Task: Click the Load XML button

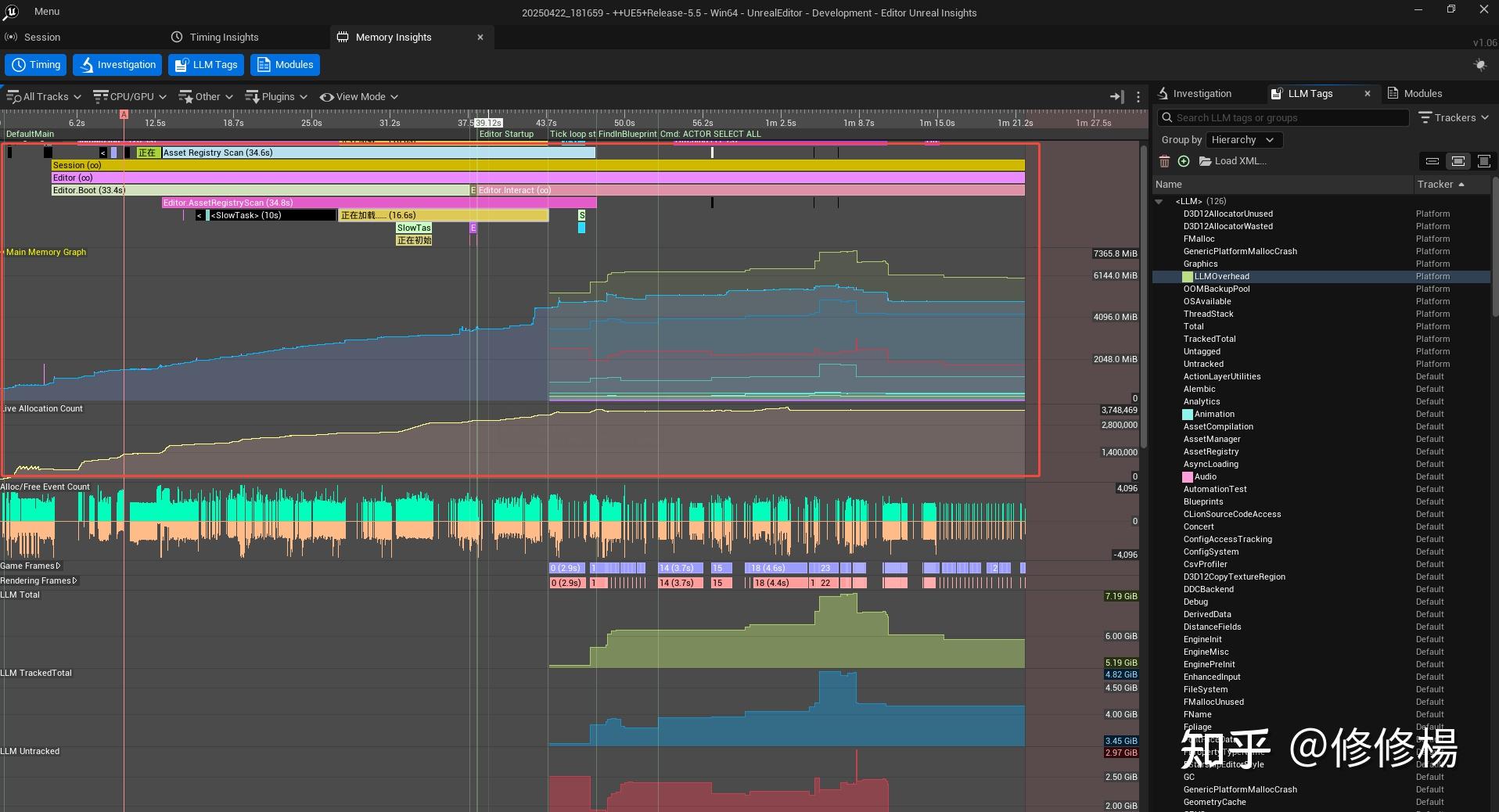Action: 1233,161
